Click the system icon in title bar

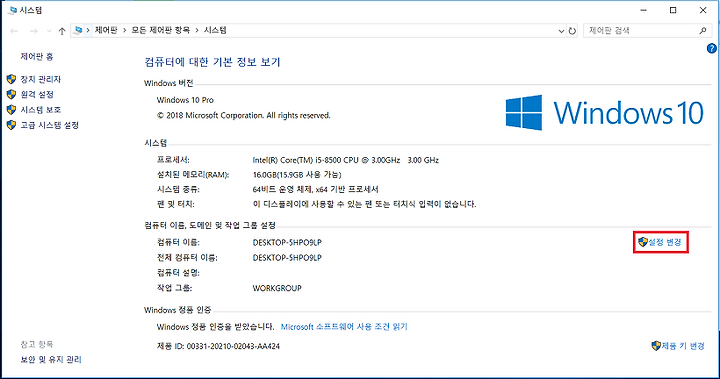click(x=12, y=10)
